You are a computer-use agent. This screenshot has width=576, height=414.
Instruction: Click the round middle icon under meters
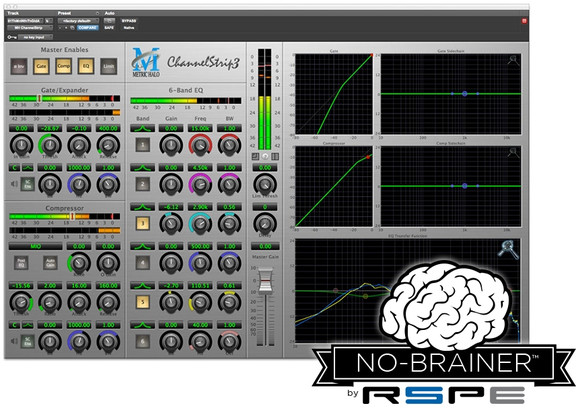click(265, 156)
